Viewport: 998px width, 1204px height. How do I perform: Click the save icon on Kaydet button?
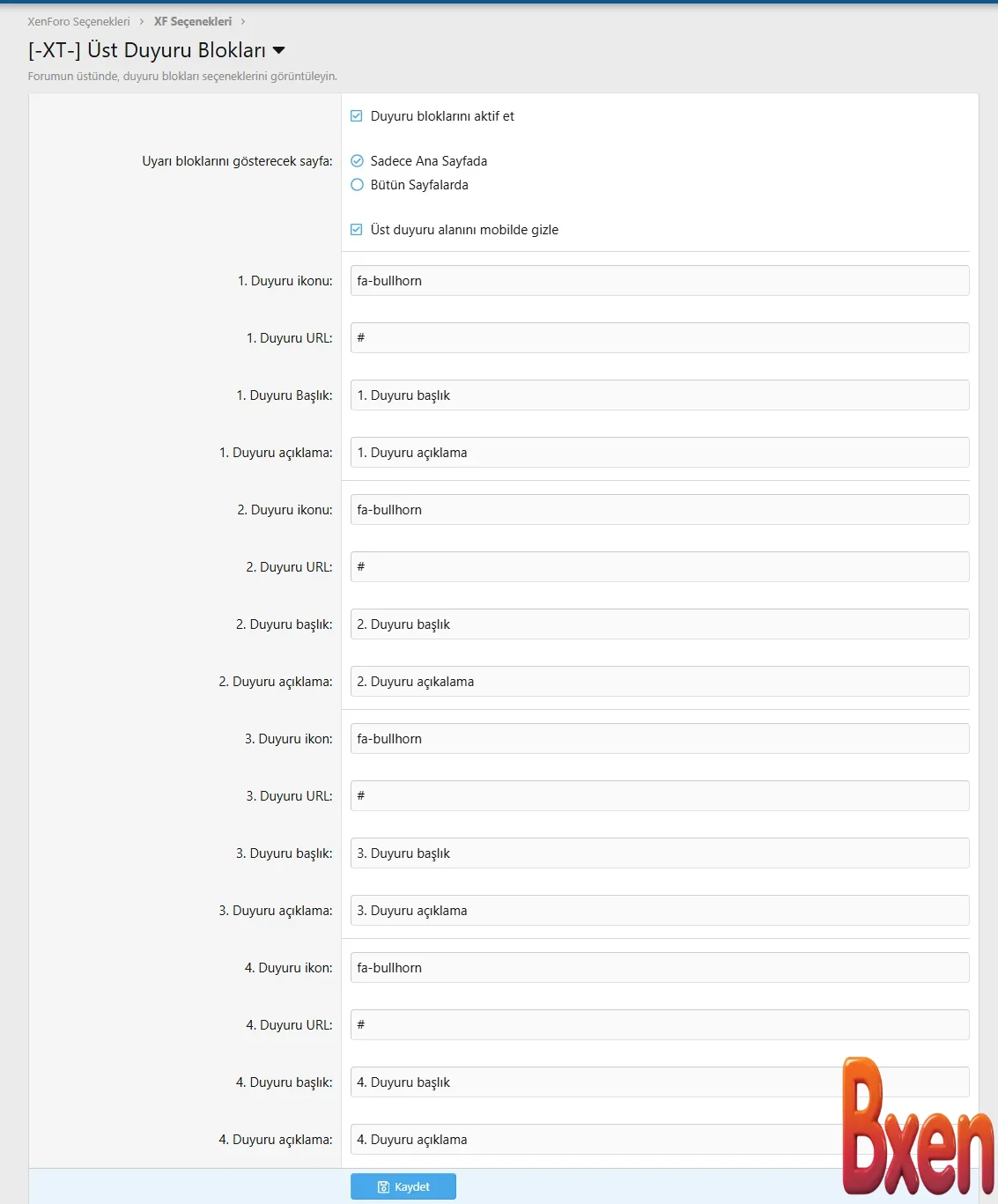tap(385, 1186)
